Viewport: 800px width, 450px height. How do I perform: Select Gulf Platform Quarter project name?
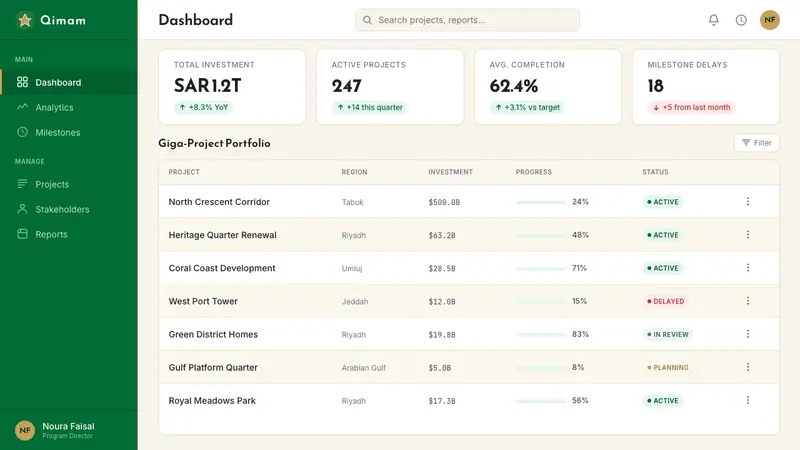coord(213,367)
